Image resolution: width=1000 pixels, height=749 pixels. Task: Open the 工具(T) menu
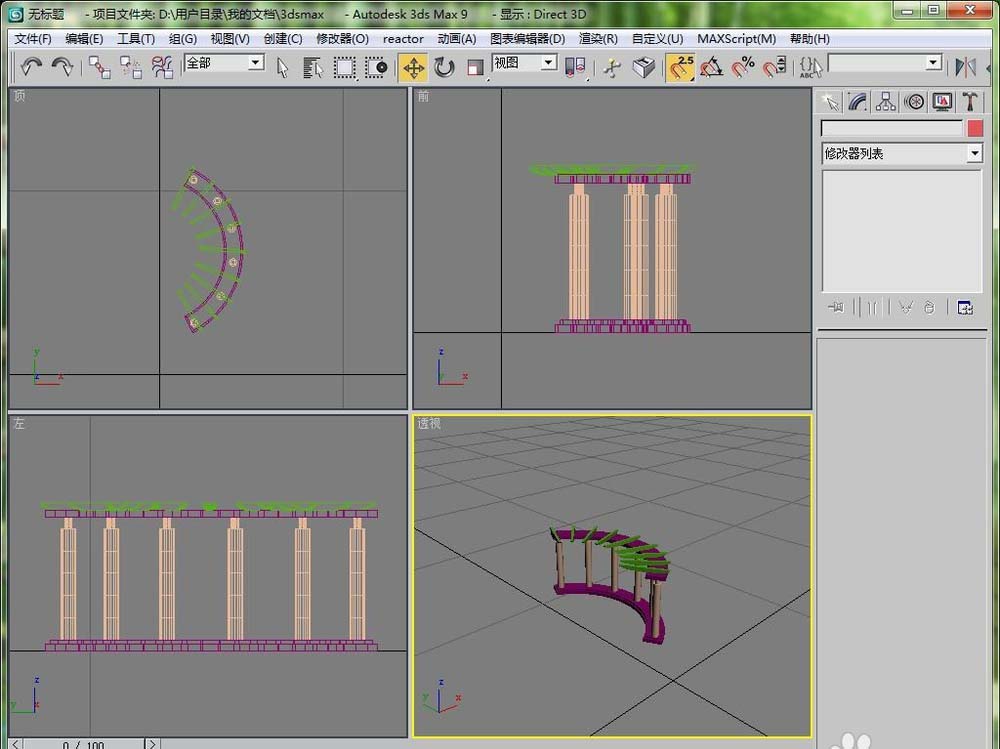[136, 39]
